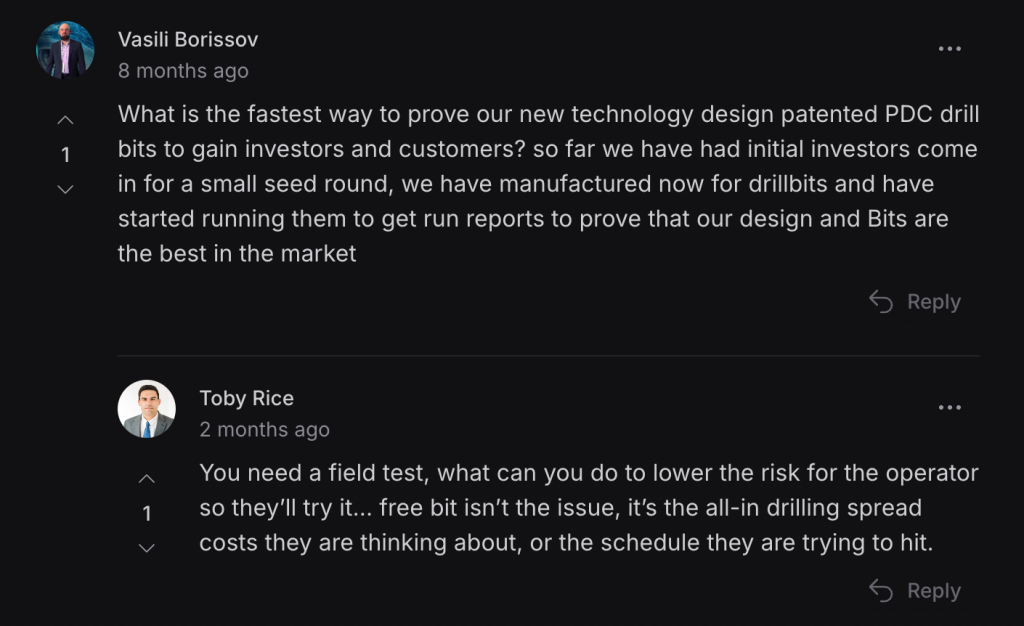Downvote Toby Rice's reply
This screenshot has height=626, width=1024.
(147, 548)
